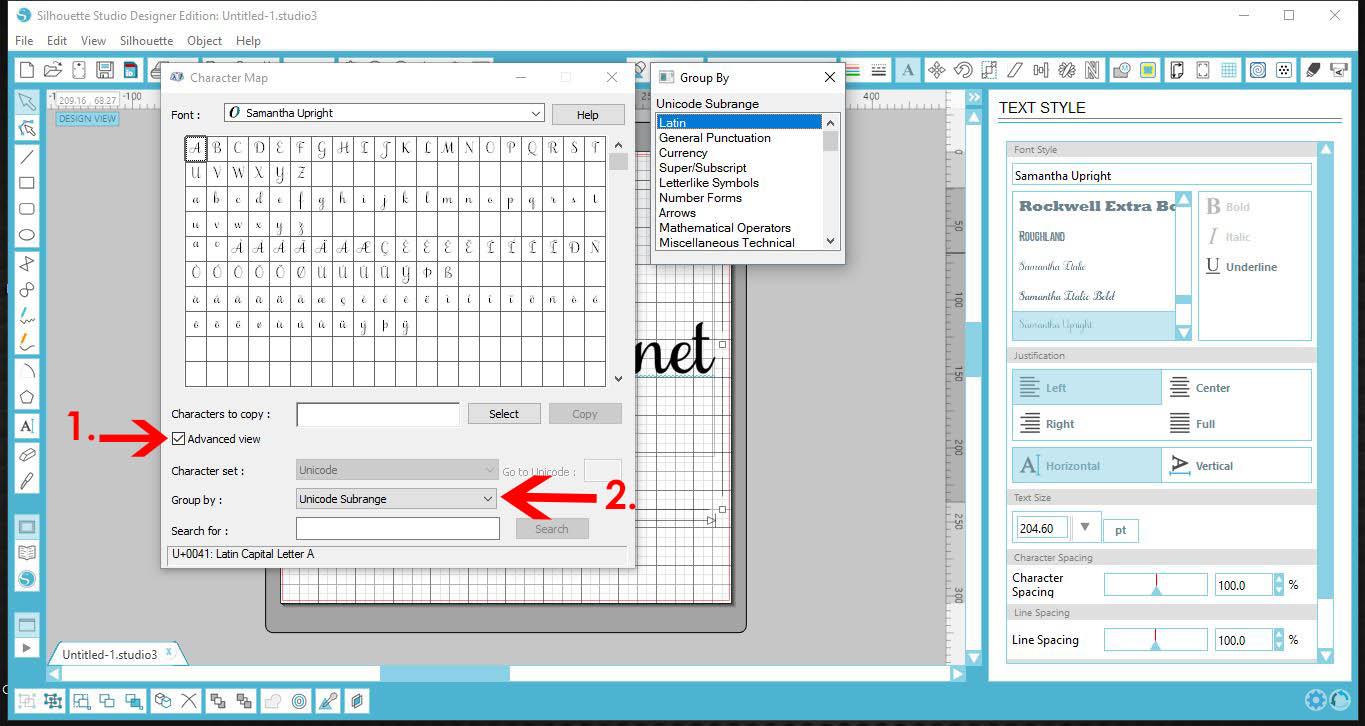Open the Object menu
The height and width of the screenshot is (726, 1365).
204,41
